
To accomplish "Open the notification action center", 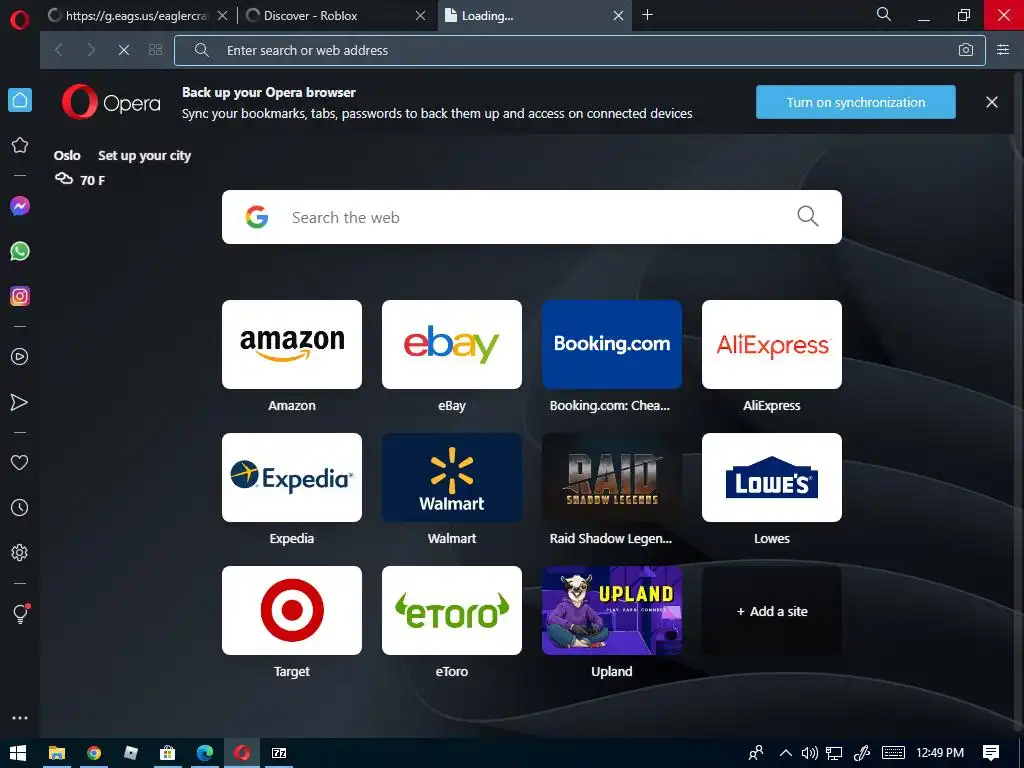I will 991,753.
